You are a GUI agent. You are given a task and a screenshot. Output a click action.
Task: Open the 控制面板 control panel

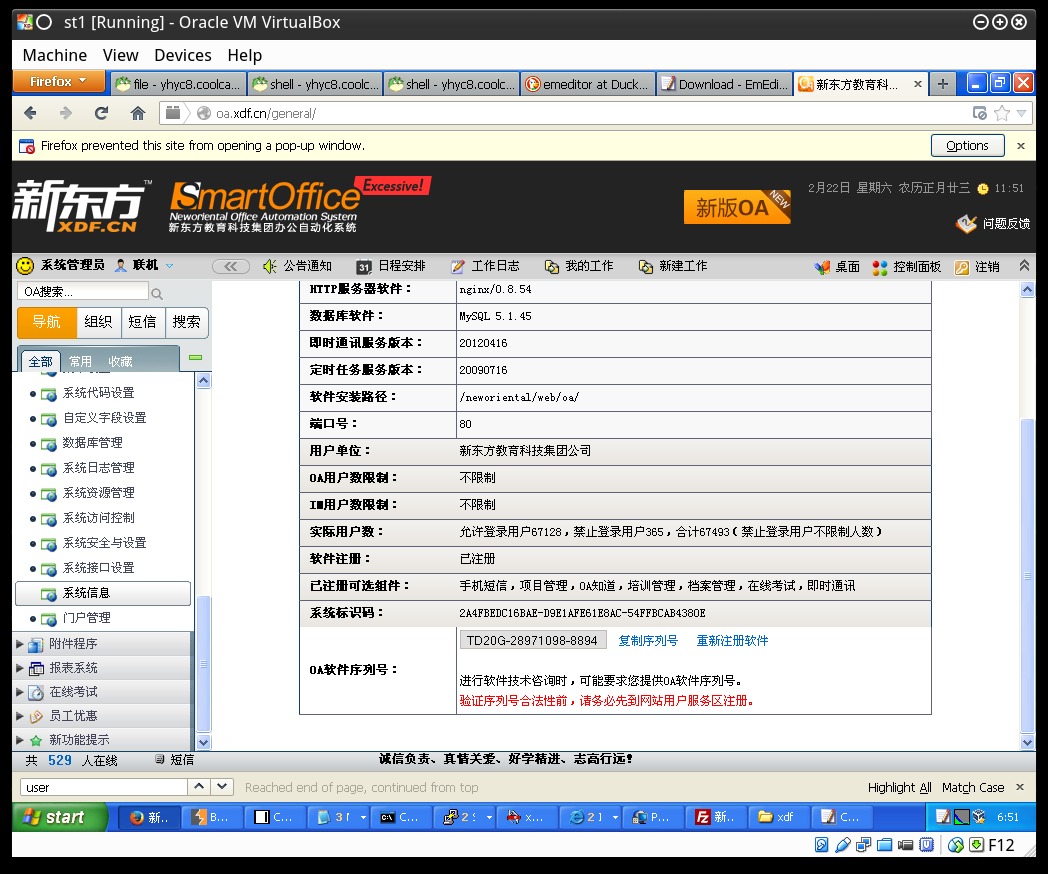coord(907,267)
